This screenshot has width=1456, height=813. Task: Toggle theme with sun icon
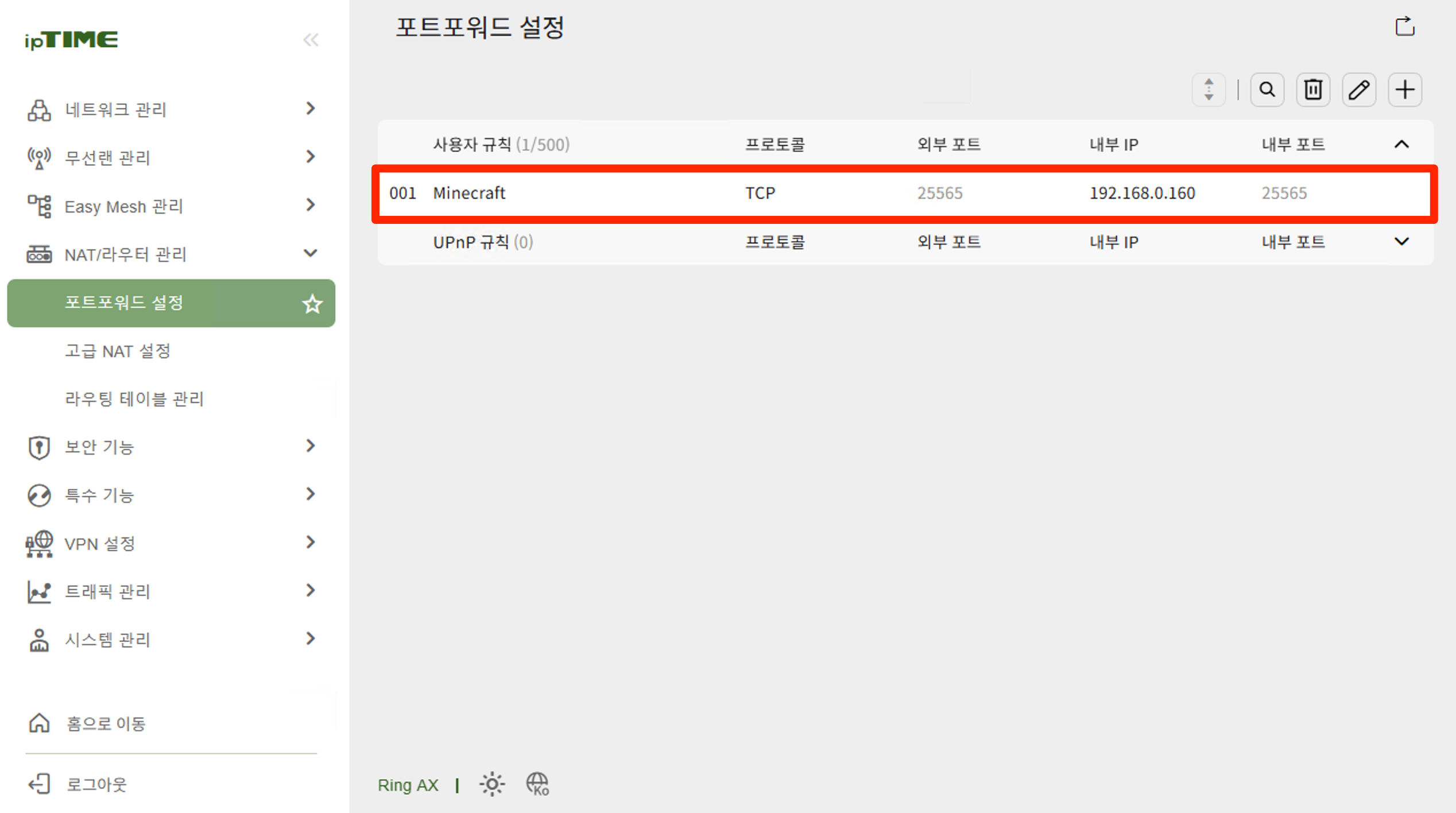click(x=492, y=784)
